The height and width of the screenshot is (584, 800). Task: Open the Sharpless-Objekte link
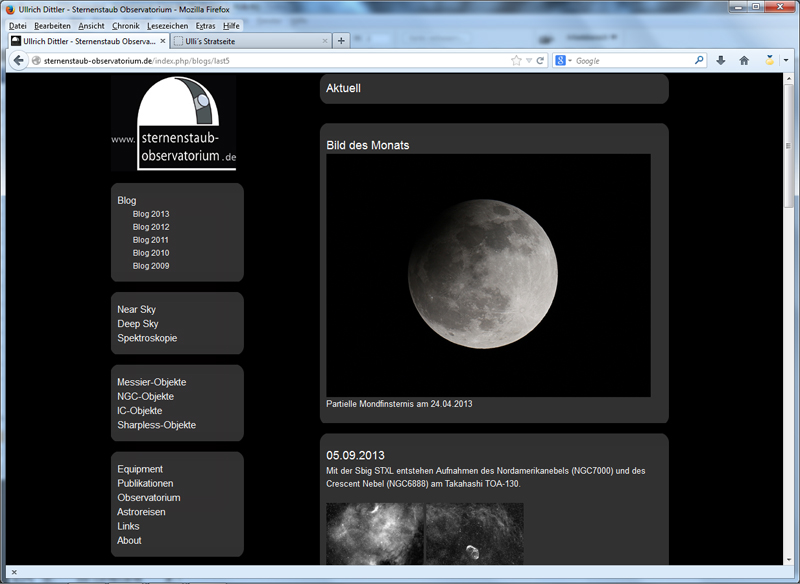coord(157,425)
